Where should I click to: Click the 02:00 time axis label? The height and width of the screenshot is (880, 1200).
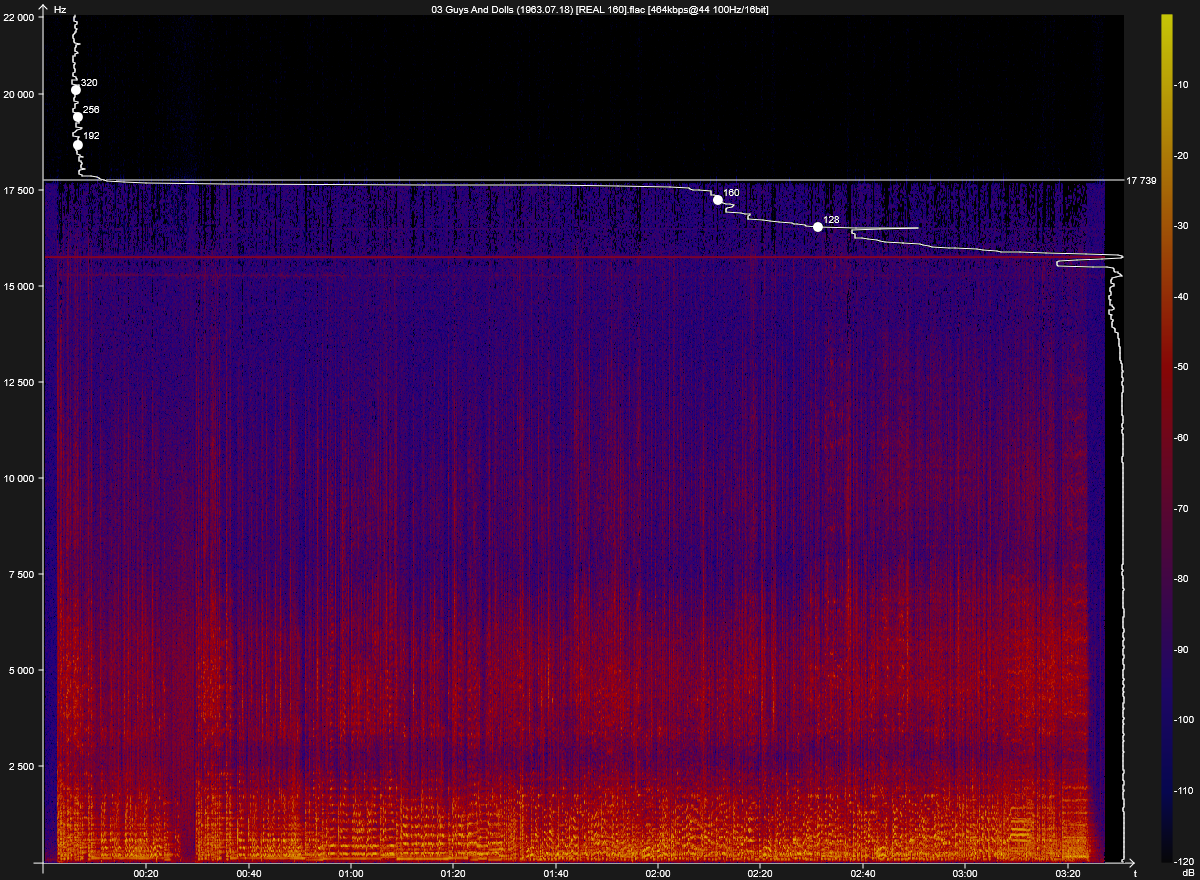[658, 873]
